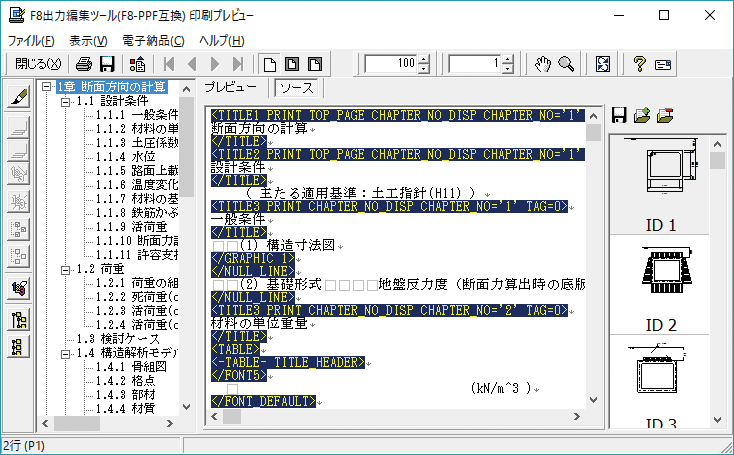Activate the hand pan tool

(x=543, y=64)
